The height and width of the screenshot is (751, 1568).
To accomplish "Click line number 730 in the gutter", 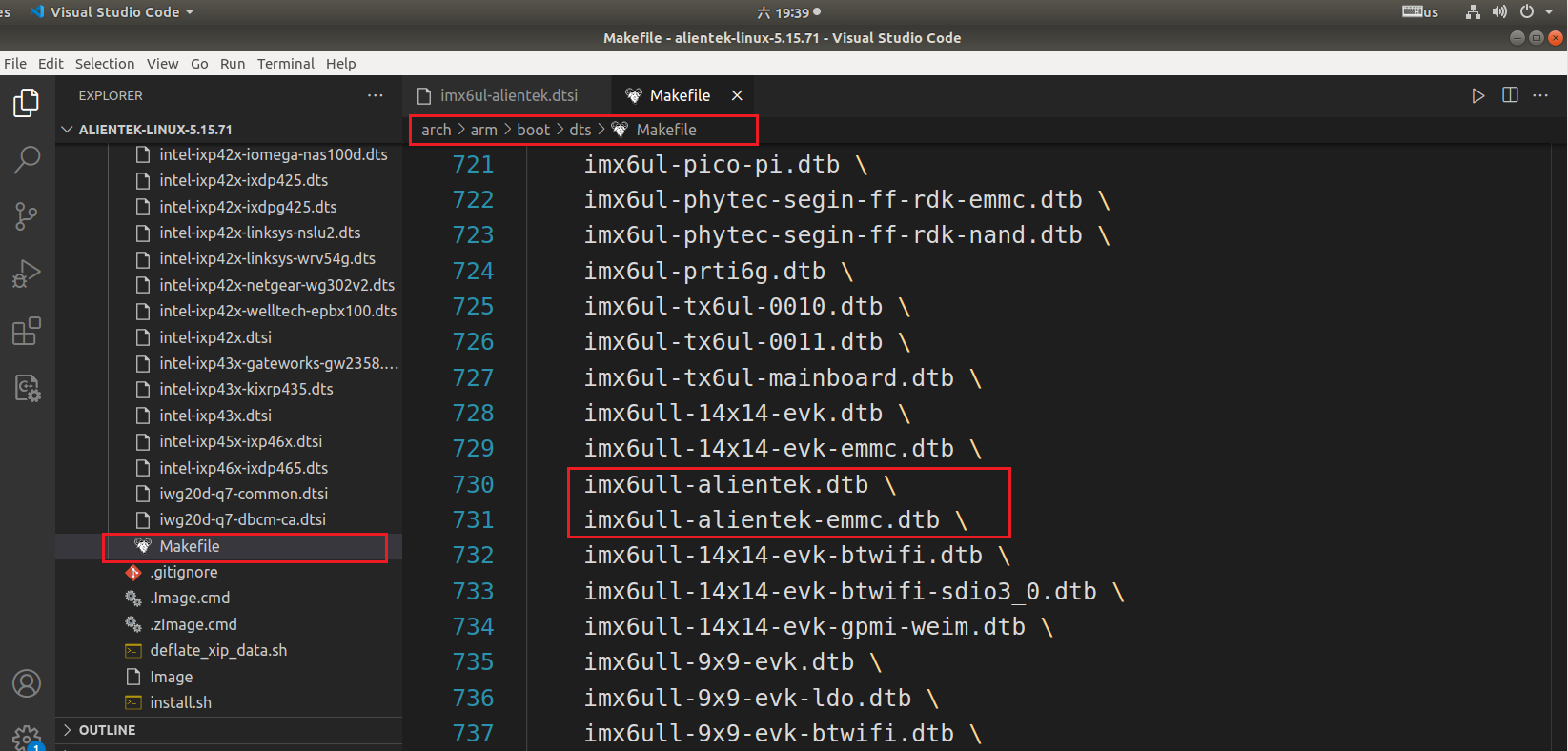I will pyautogui.click(x=473, y=484).
